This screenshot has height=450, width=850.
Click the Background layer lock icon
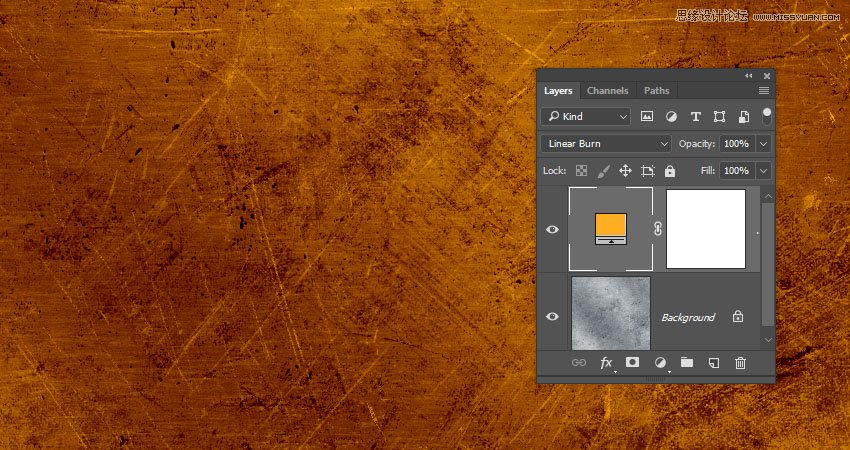pos(738,316)
